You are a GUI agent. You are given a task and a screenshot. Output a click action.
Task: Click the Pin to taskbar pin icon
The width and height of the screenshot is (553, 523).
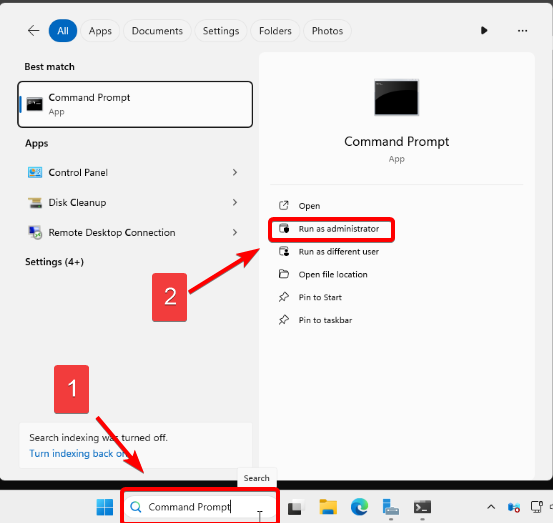284,320
